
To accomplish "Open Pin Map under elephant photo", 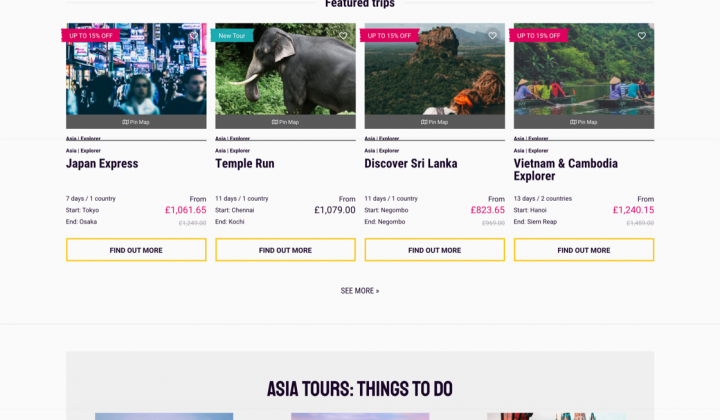I will 285,122.
